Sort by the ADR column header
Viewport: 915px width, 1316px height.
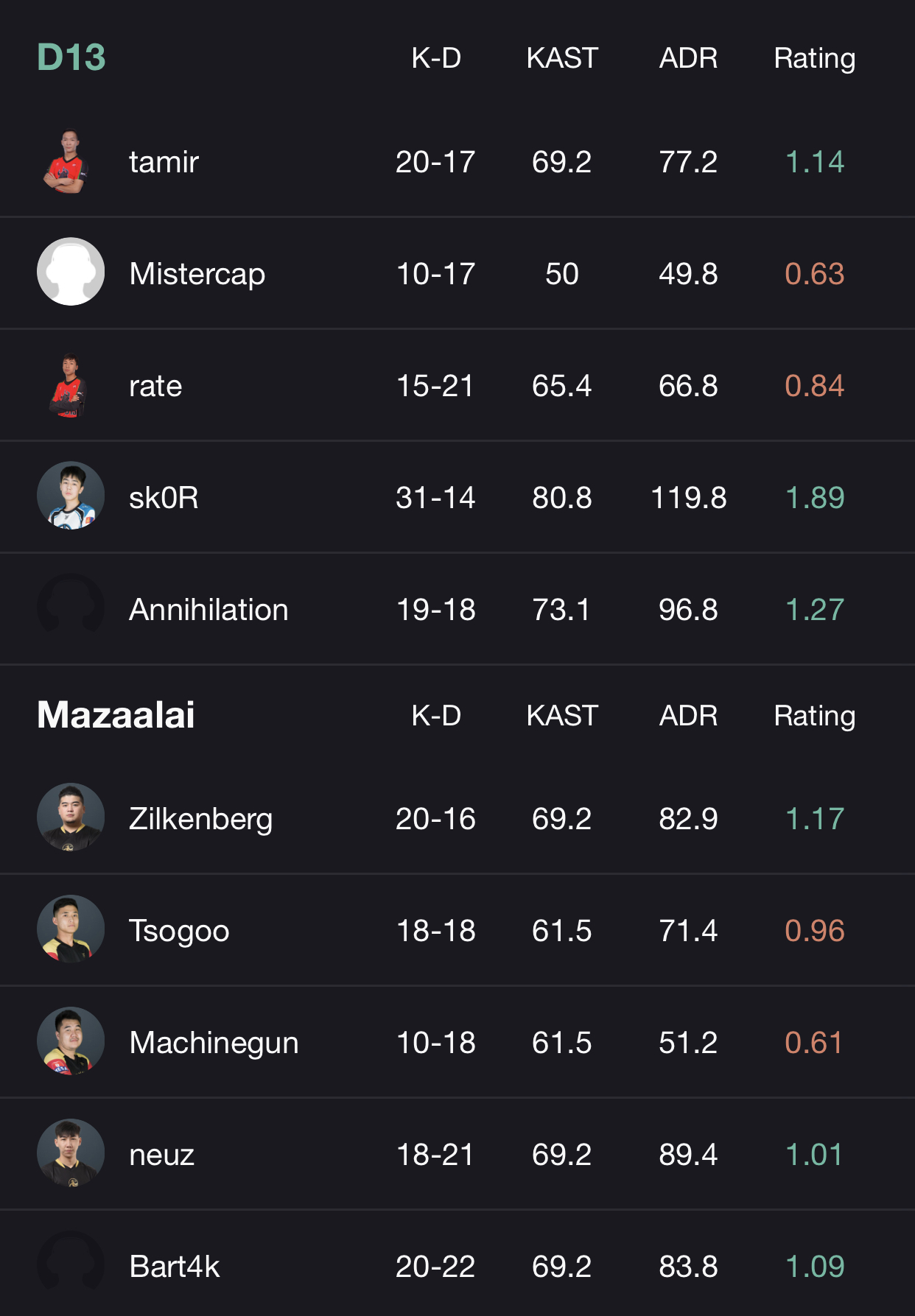687,59
